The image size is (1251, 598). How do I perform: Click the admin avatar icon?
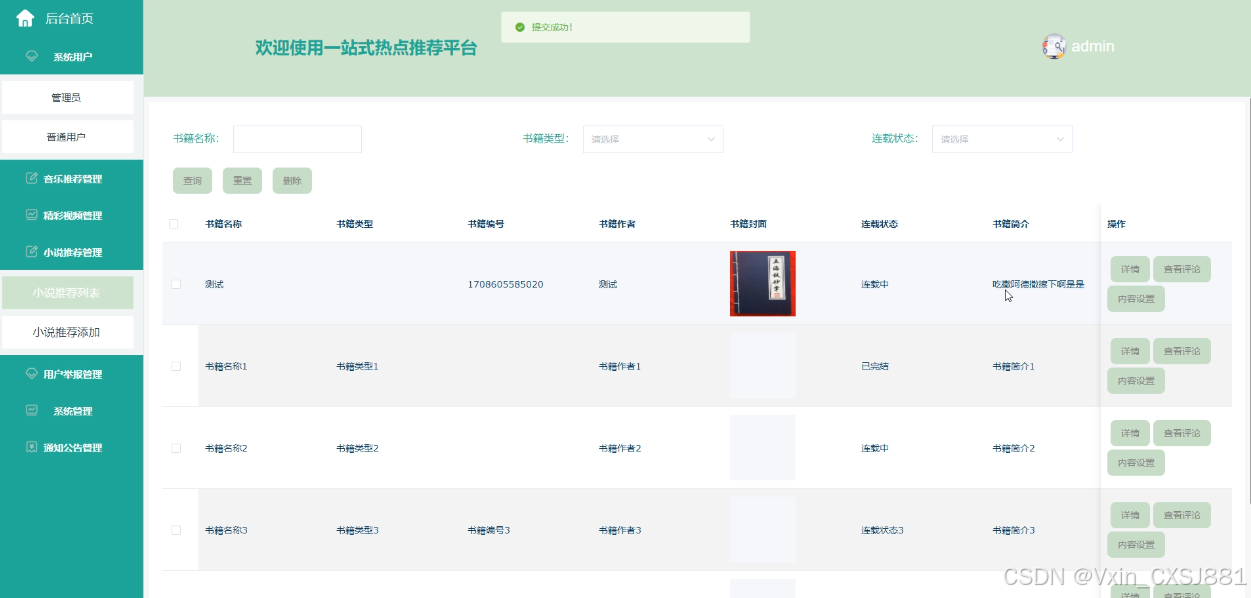[x=1054, y=46]
